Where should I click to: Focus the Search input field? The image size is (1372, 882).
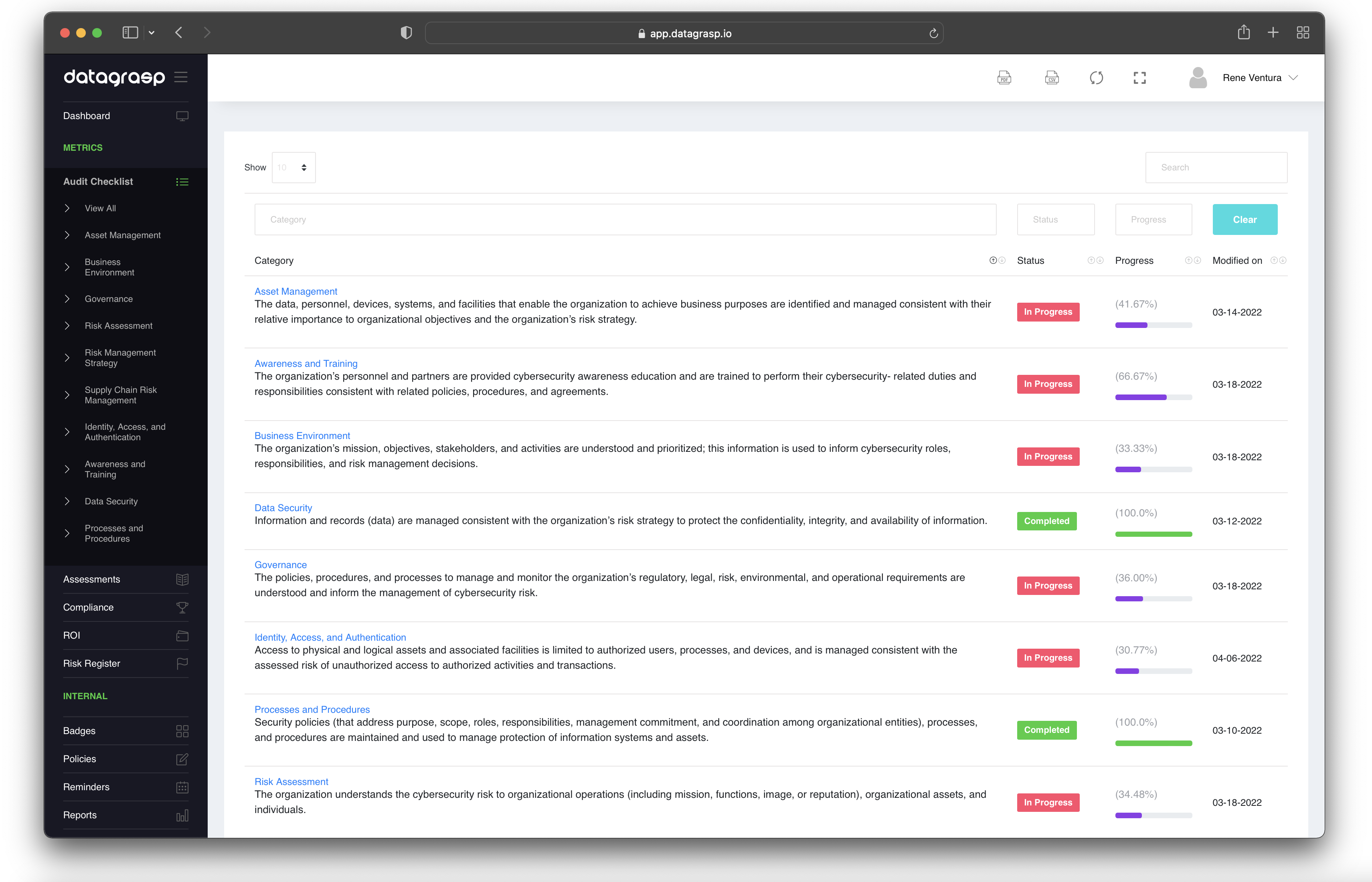(x=1216, y=167)
